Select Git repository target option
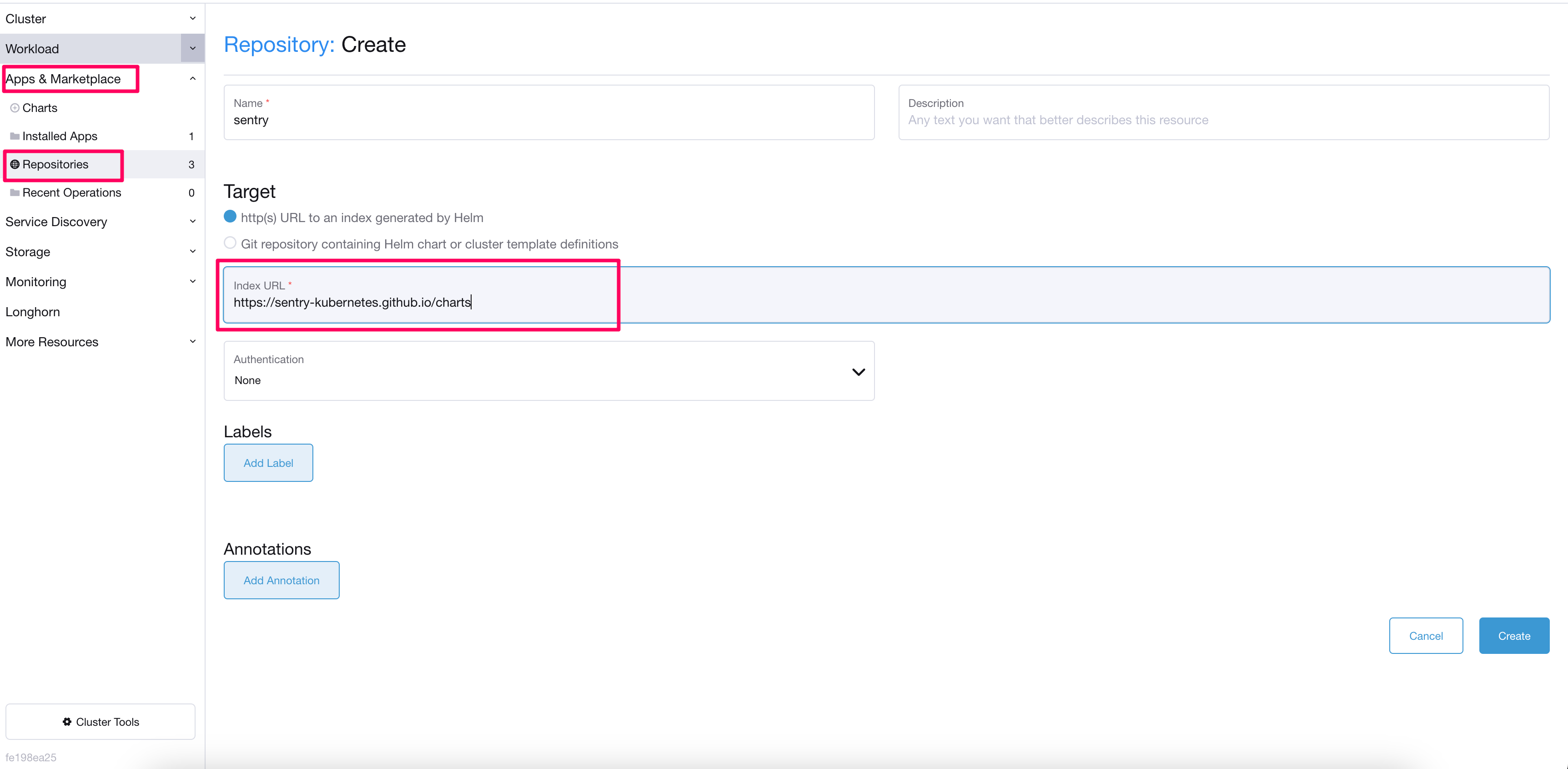The height and width of the screenshot is (769, 1568). click(230, 243)
